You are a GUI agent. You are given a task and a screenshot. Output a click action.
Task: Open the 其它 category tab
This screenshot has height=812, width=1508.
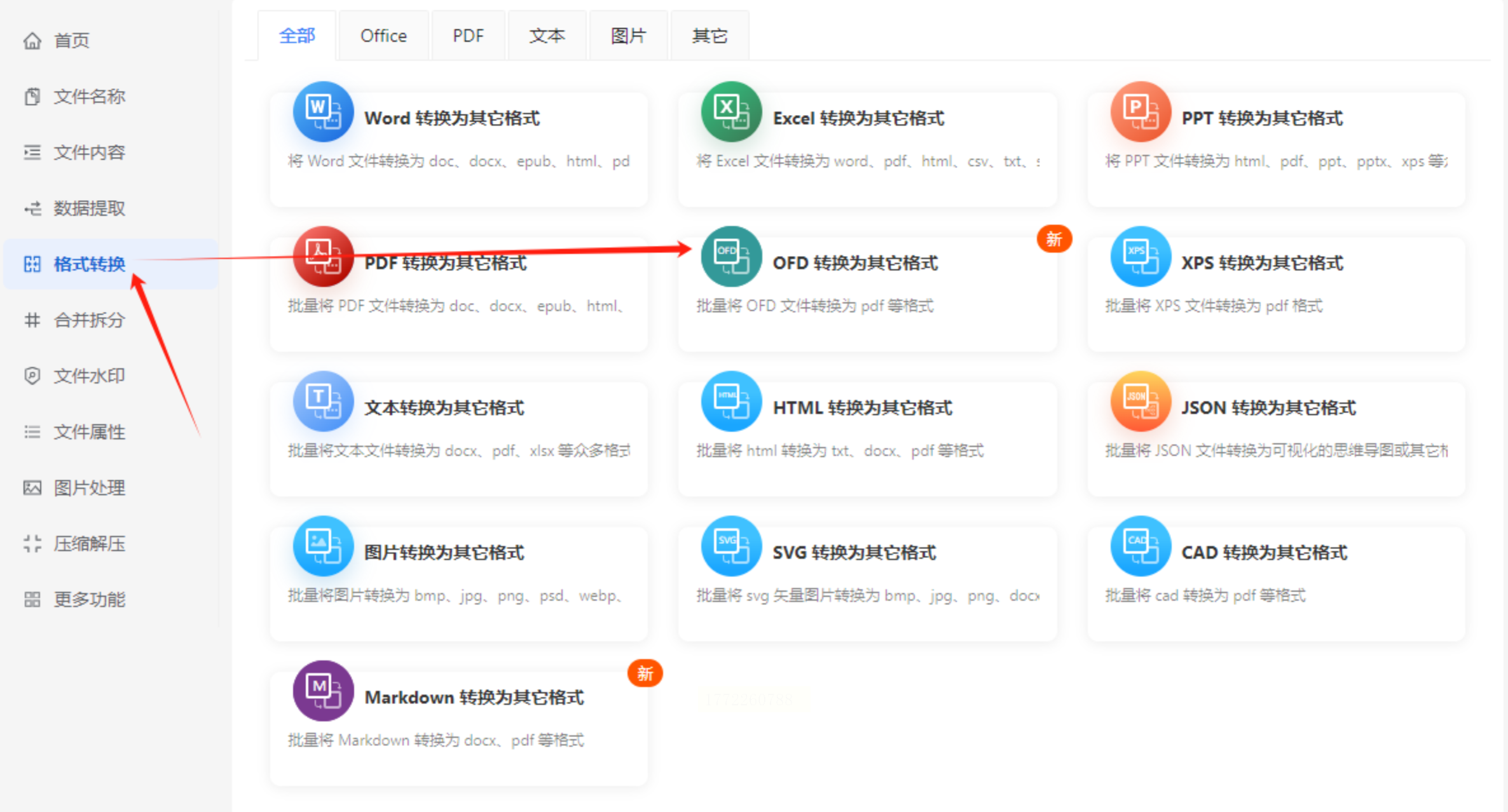[x=709, y=36]
